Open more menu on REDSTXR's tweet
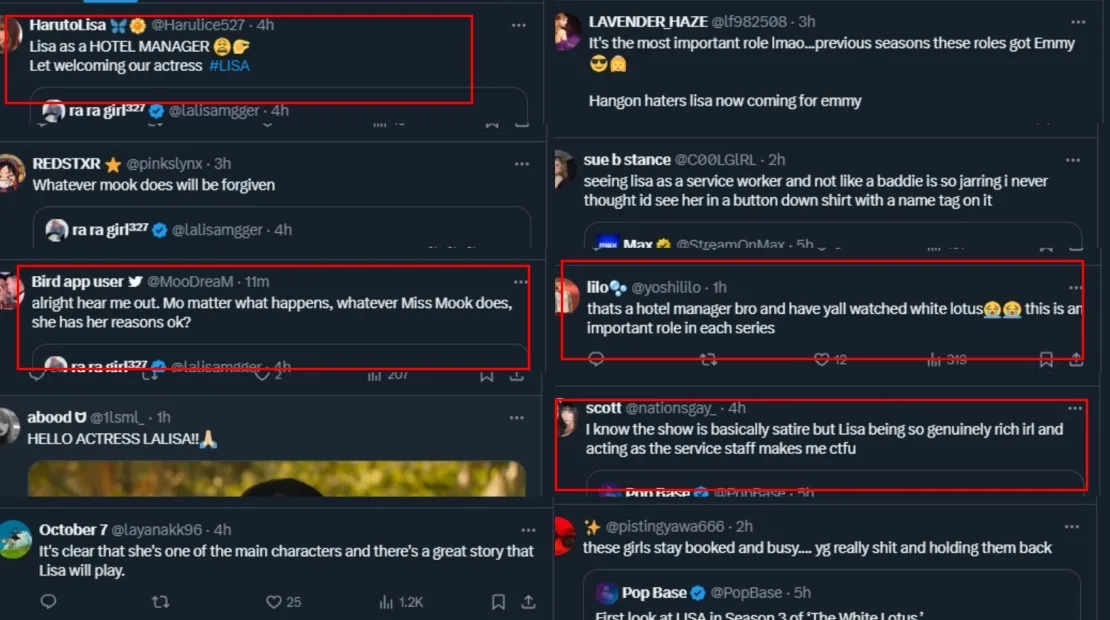This screenshot has width=1110, height=620. tap(522, 163)
